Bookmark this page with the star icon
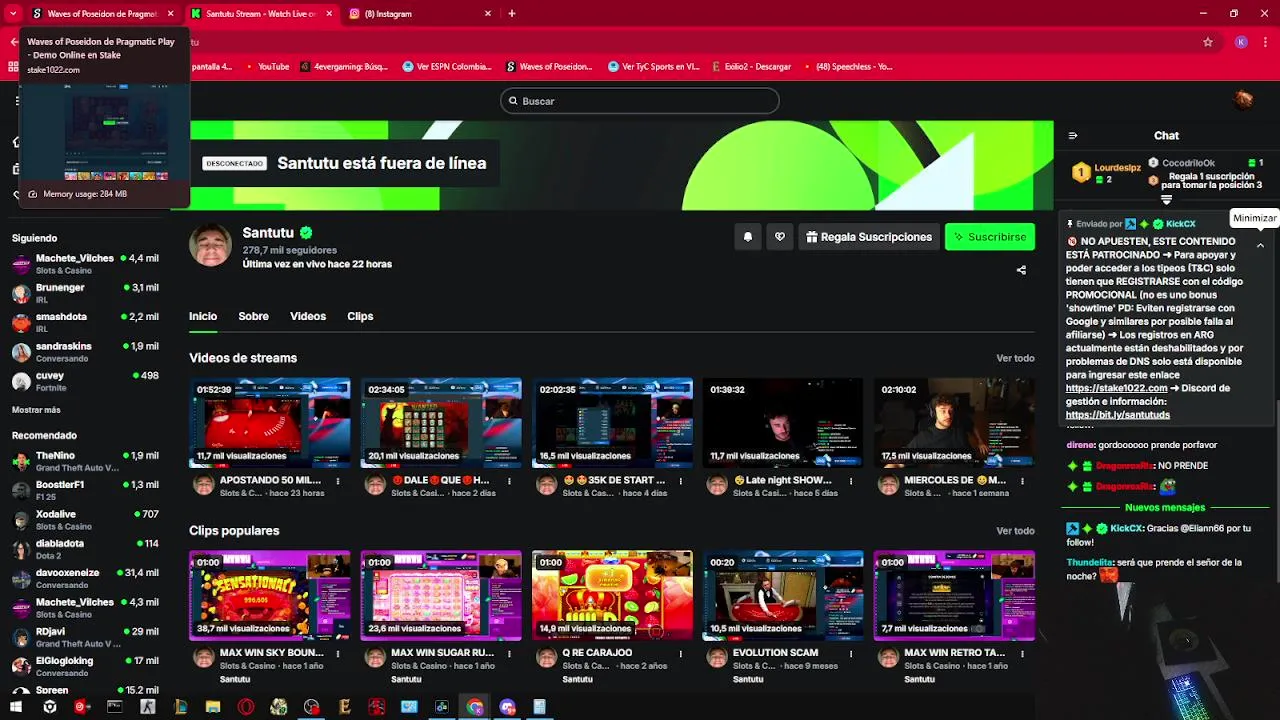Viewport: 1280px width, 720px height. (1208, 42)
